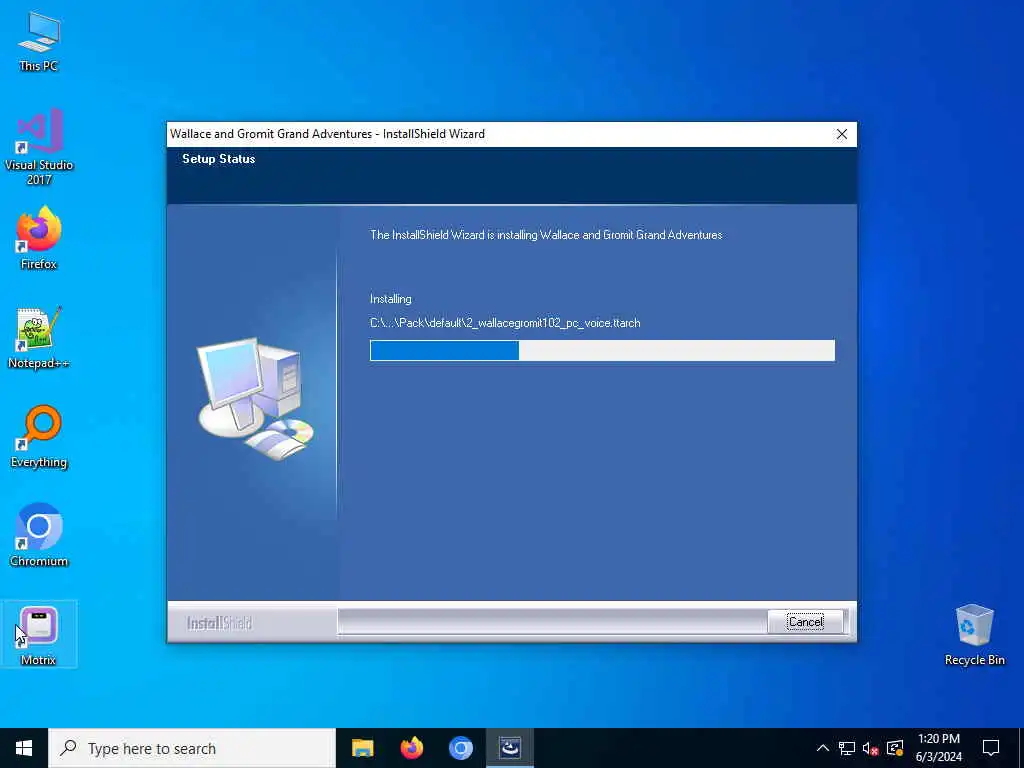Open the This PC desktop icon

pyautogui.click(x=39, y=40)
